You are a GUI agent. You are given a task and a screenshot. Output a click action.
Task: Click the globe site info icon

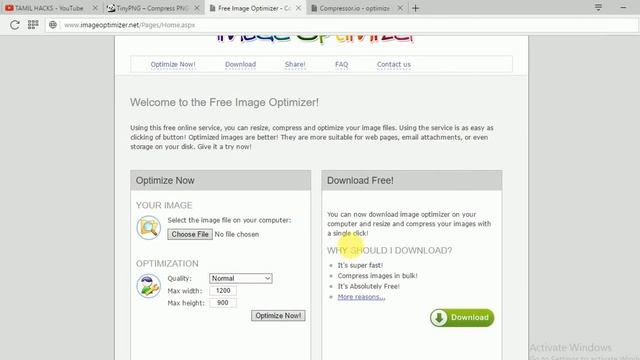53,25
